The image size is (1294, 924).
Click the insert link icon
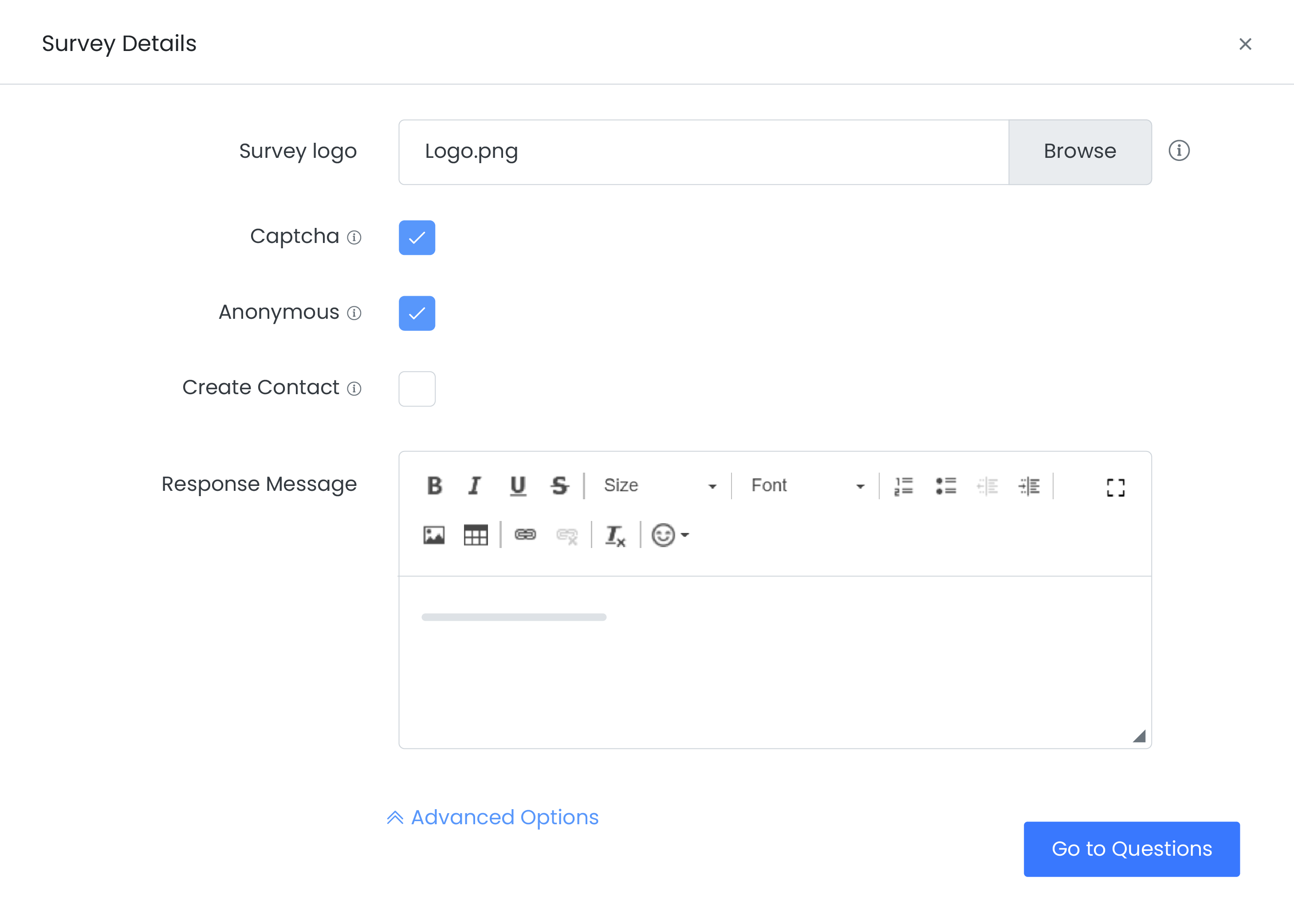525,535
